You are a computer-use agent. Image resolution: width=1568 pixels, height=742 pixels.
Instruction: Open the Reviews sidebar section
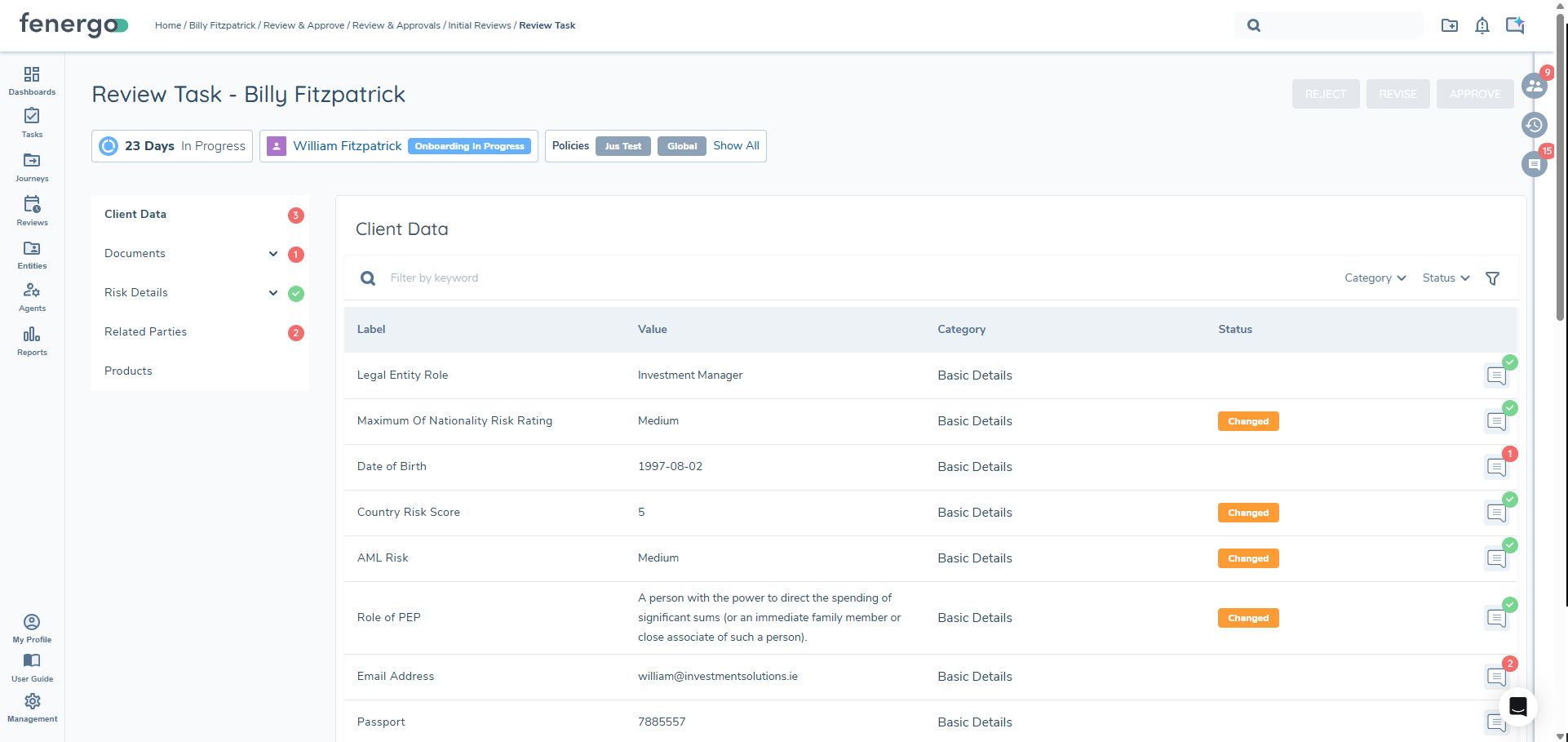pos(32,210)
